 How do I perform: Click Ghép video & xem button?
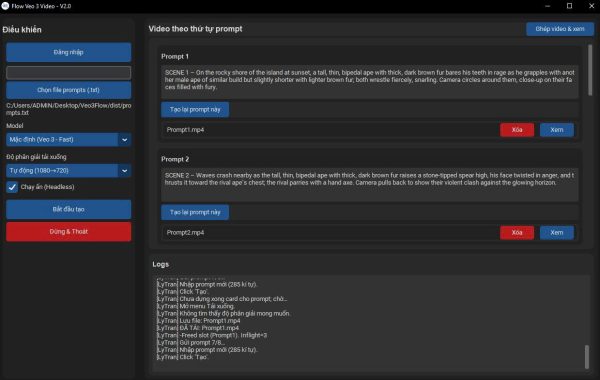pyautogui.click(x=560, y=29)
